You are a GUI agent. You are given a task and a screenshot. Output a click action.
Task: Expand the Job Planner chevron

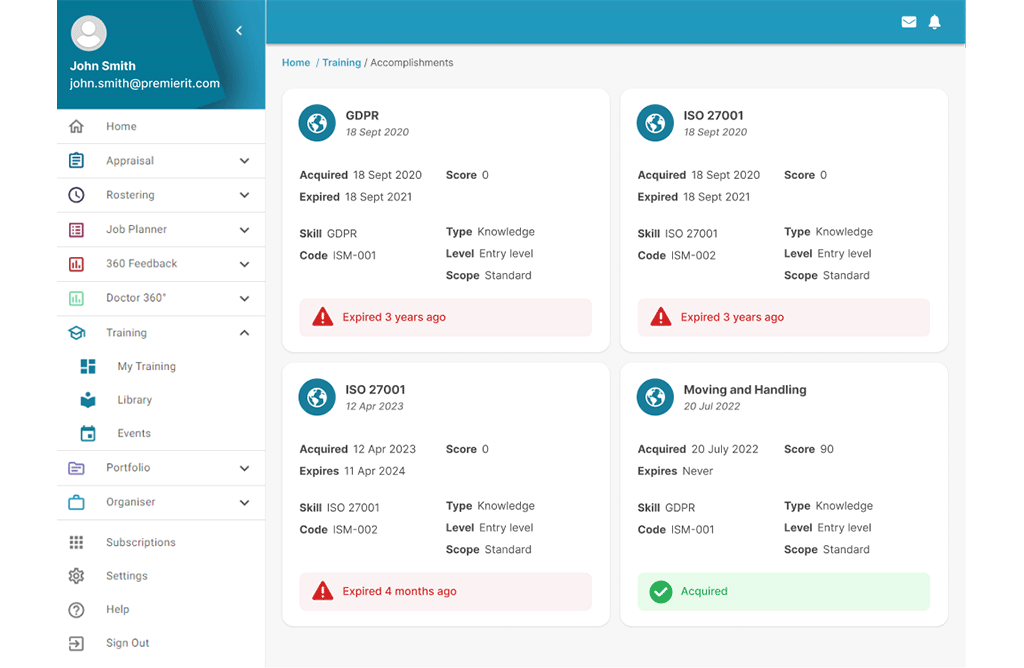coord(244,230)
